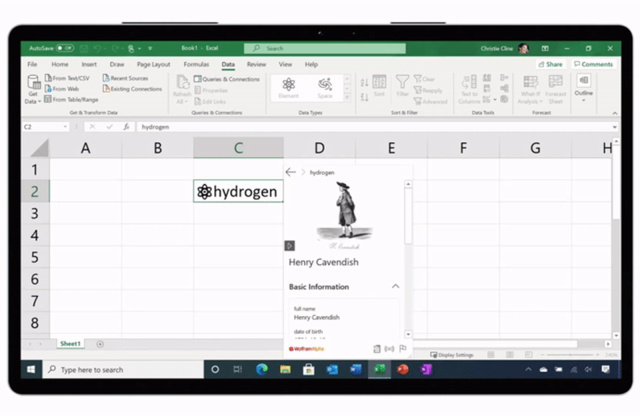The width and height of the screenshot is (640, 416).
Task: Open Queries & Connections pane
Action: [226, 78]
